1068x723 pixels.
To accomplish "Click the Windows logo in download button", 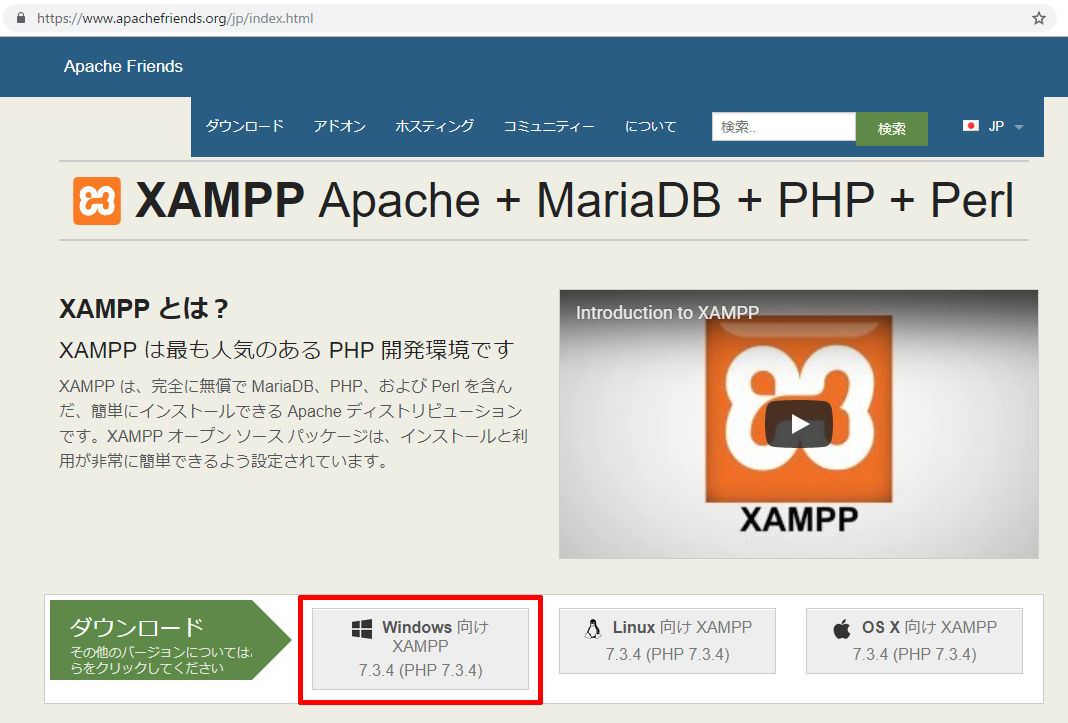I will point(362,629).
